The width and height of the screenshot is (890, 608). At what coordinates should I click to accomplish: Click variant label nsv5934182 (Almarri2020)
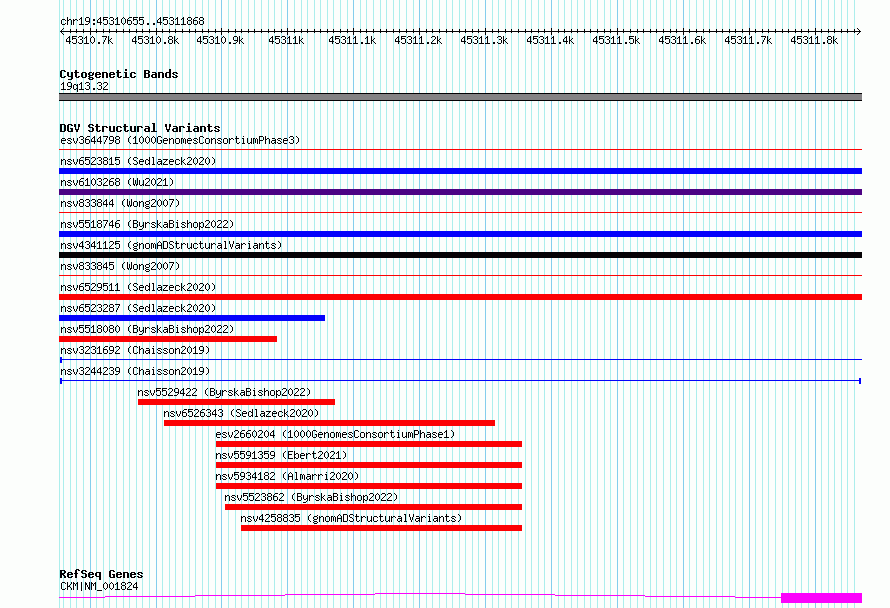(x=287, y=476)
